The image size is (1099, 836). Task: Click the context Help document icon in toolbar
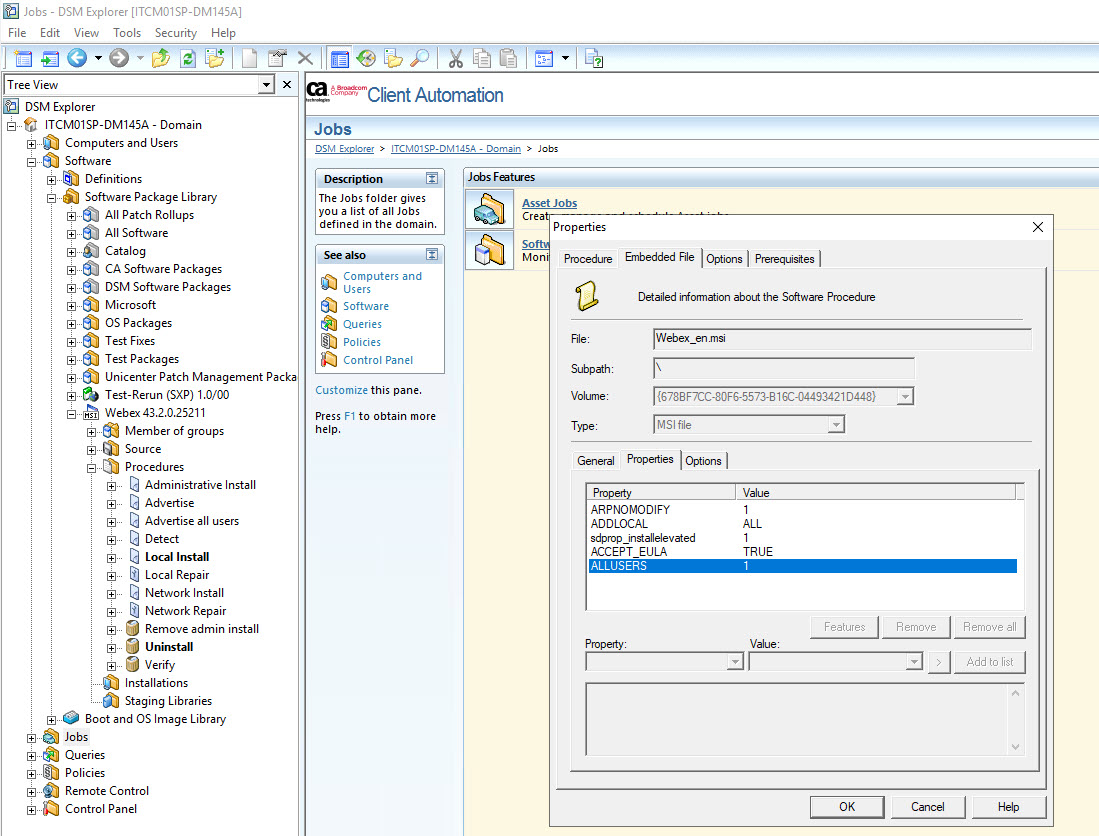pyautogui.click(x=594, y=58)
